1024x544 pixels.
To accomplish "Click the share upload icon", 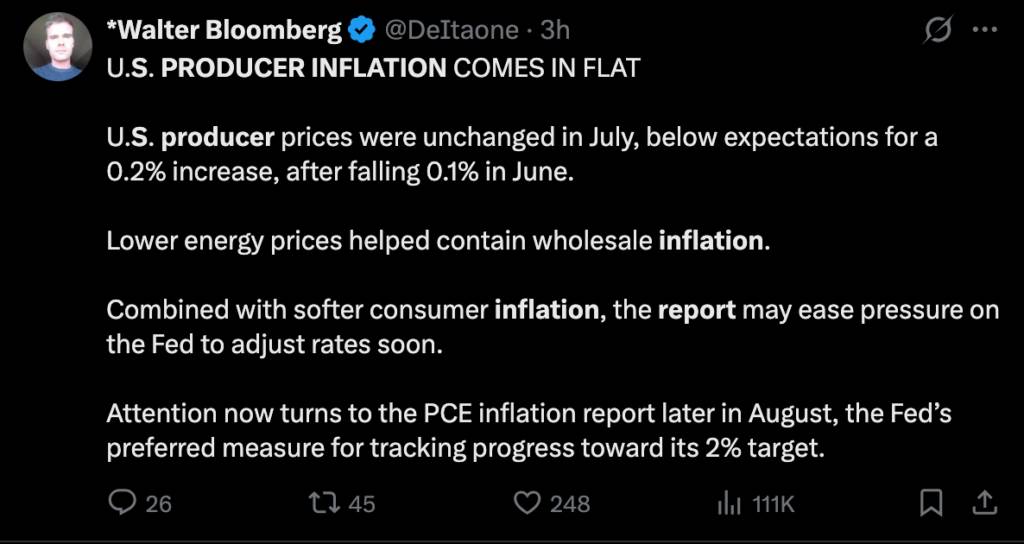I will (984, 503).
